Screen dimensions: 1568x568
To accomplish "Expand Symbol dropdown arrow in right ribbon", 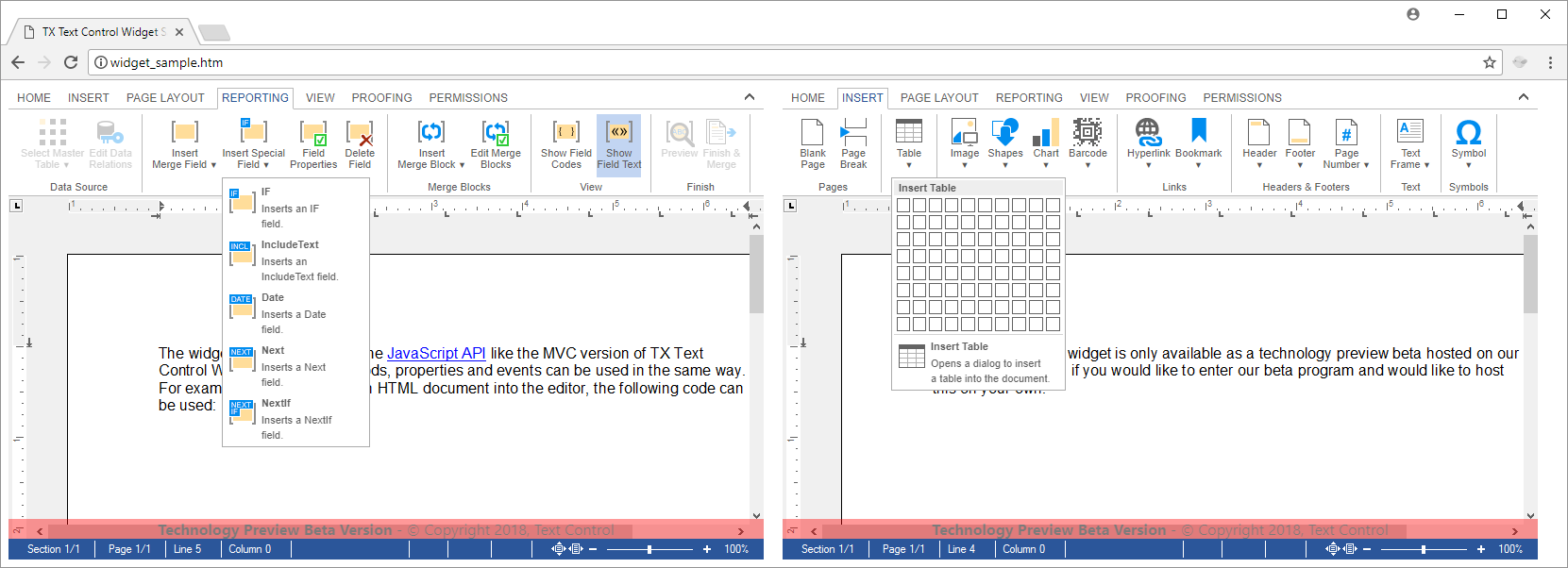I will [1469, 165].
